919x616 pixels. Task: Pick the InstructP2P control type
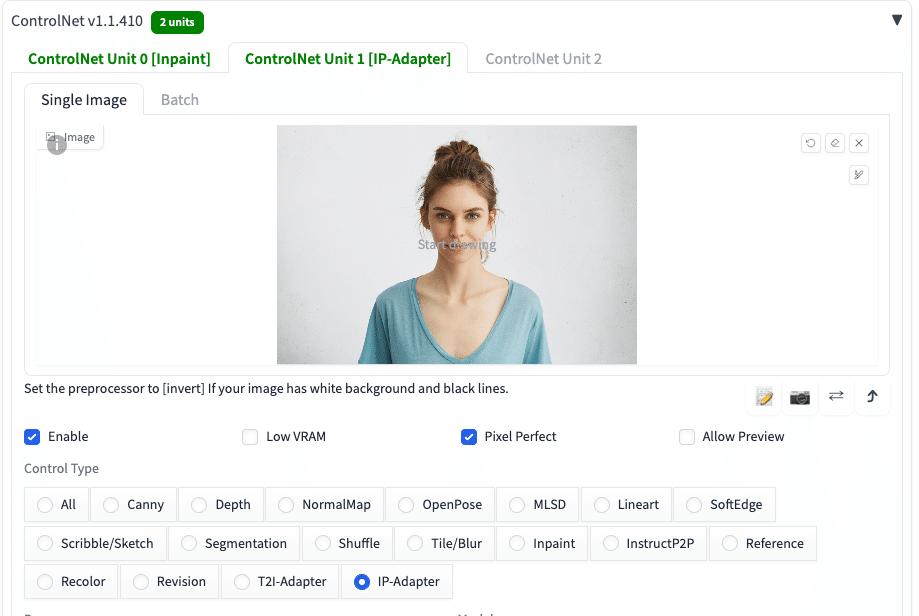tap(649, 543)
